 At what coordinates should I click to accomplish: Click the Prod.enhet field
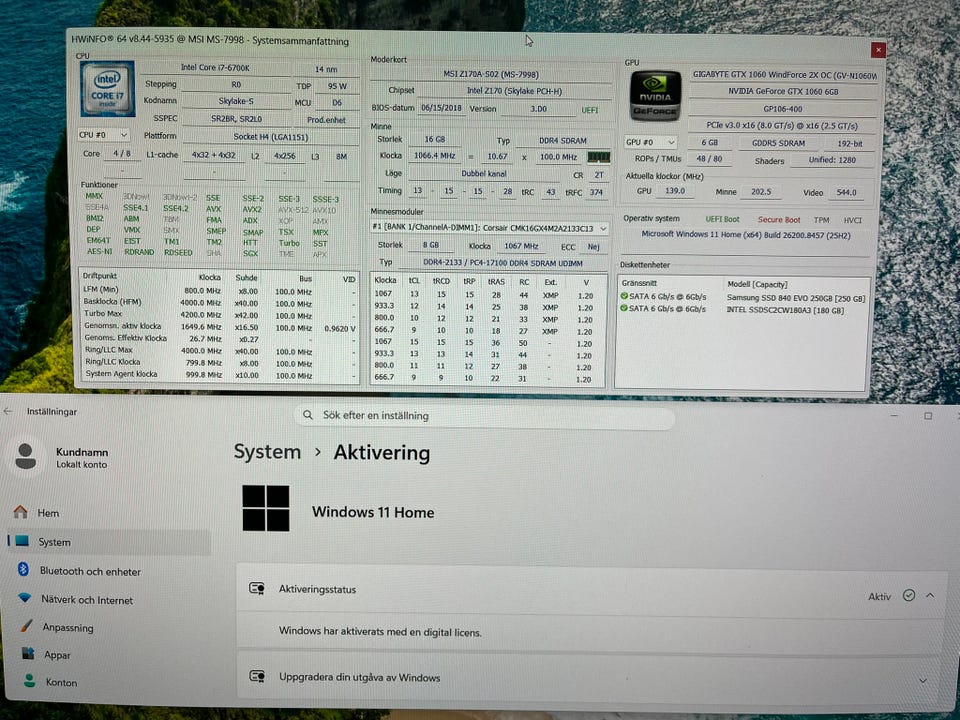click(x=326, y=120)
